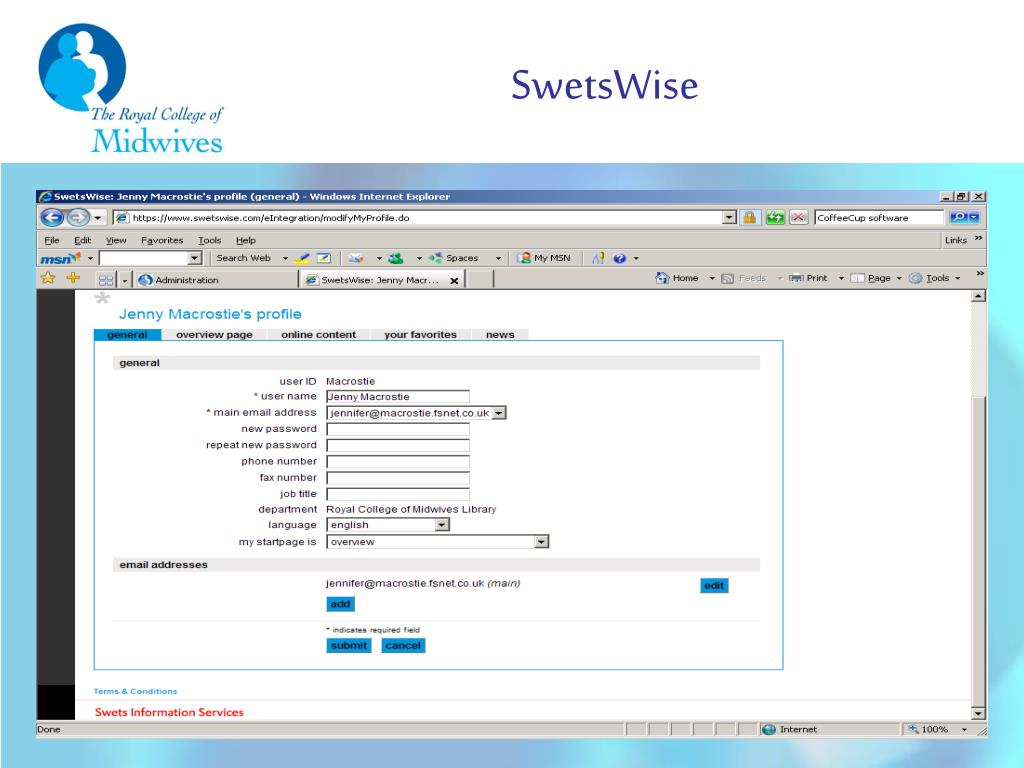The image size is (1024, 768).
Task: Expand the address bar URL dropdown
Action: click(729, 217)
